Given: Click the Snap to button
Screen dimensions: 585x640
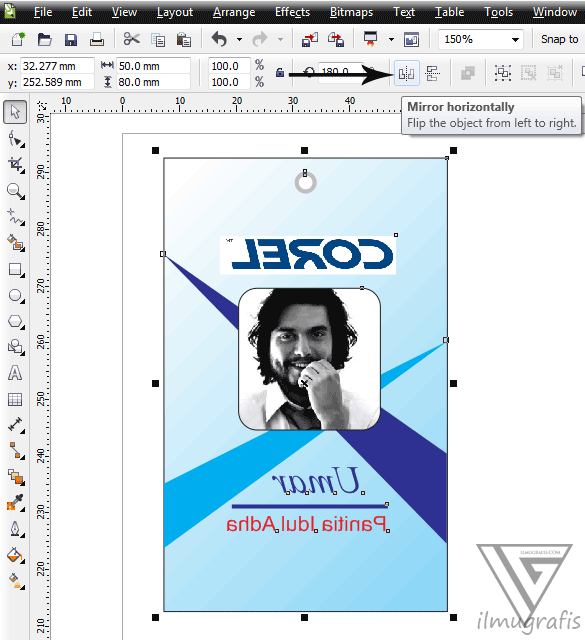Looking at the screenshot, I should pyautogui.click(x=559, y=39).
